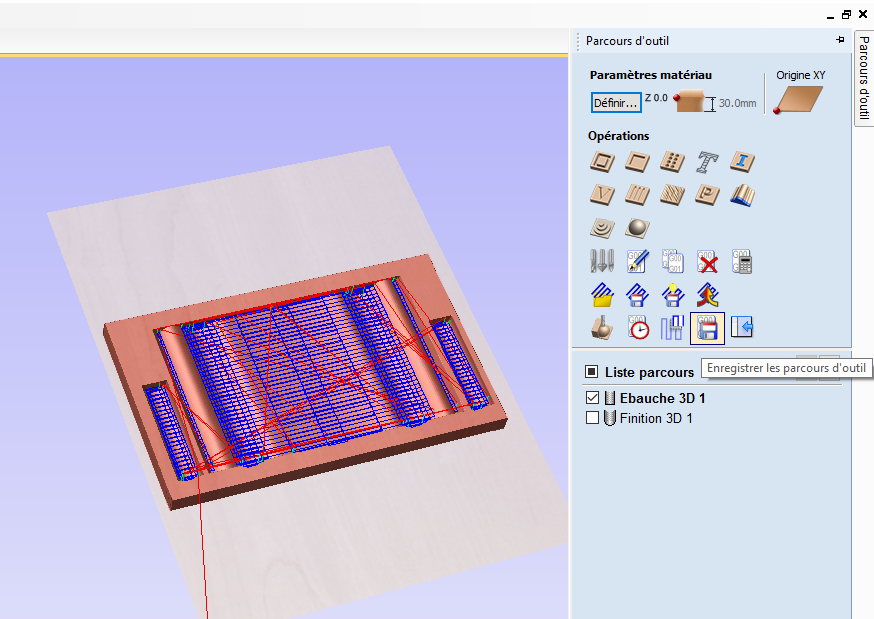This screenshot has height=619, width=874.
Task: Check the Finition 3D 1 checkbox
Action: tap(593, 417)
